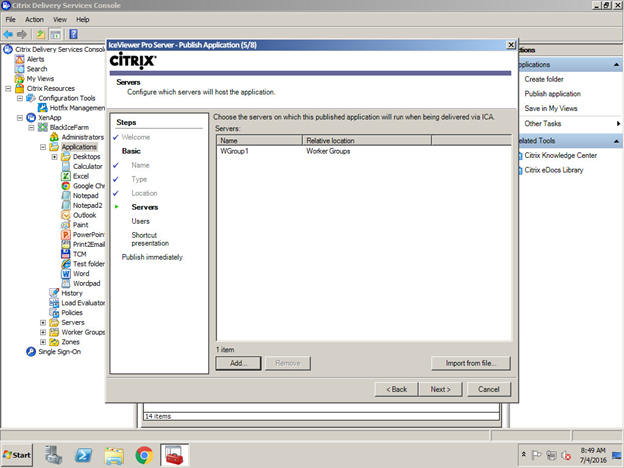Collapse the Configuration Tools node

[20, 98]
